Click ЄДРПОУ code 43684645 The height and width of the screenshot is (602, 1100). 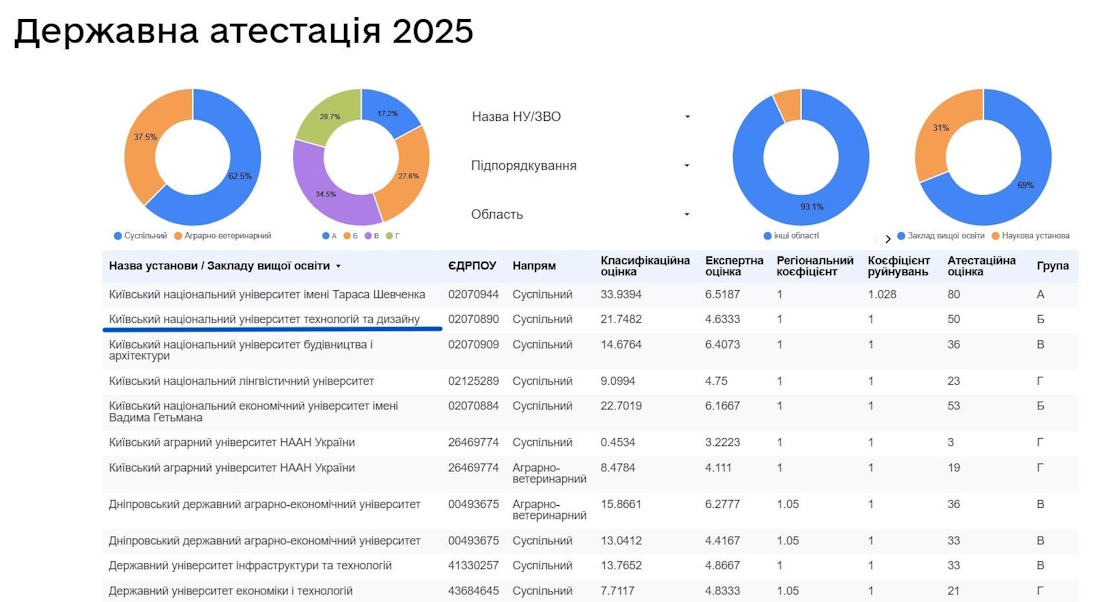coord(474,591)
